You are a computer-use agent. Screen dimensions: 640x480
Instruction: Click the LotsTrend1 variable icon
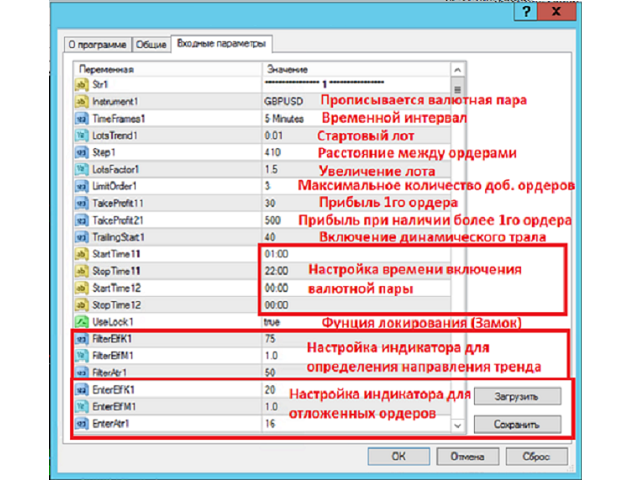[83, 135]
